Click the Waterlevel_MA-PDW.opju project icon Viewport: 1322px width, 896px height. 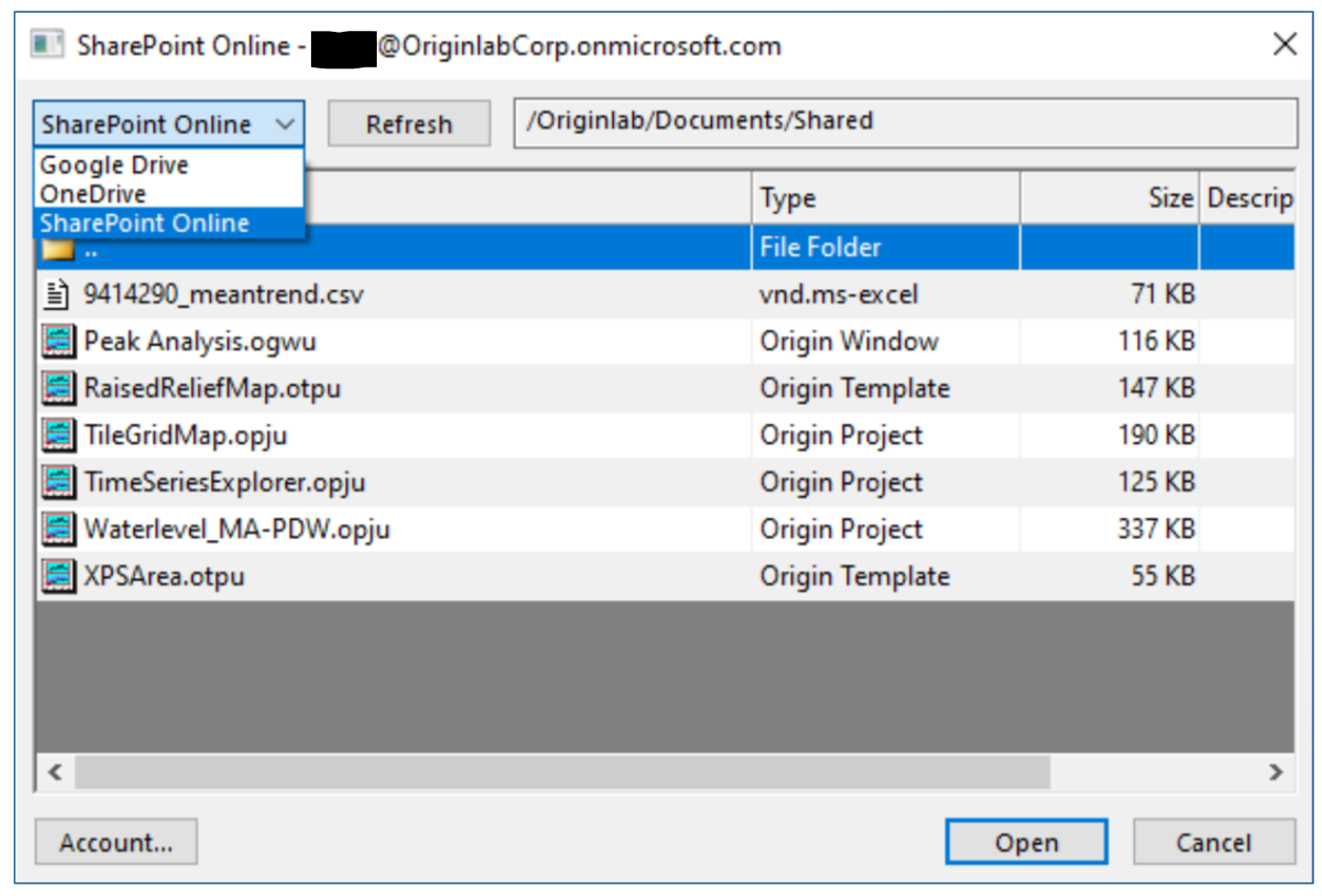pos(58,529)
